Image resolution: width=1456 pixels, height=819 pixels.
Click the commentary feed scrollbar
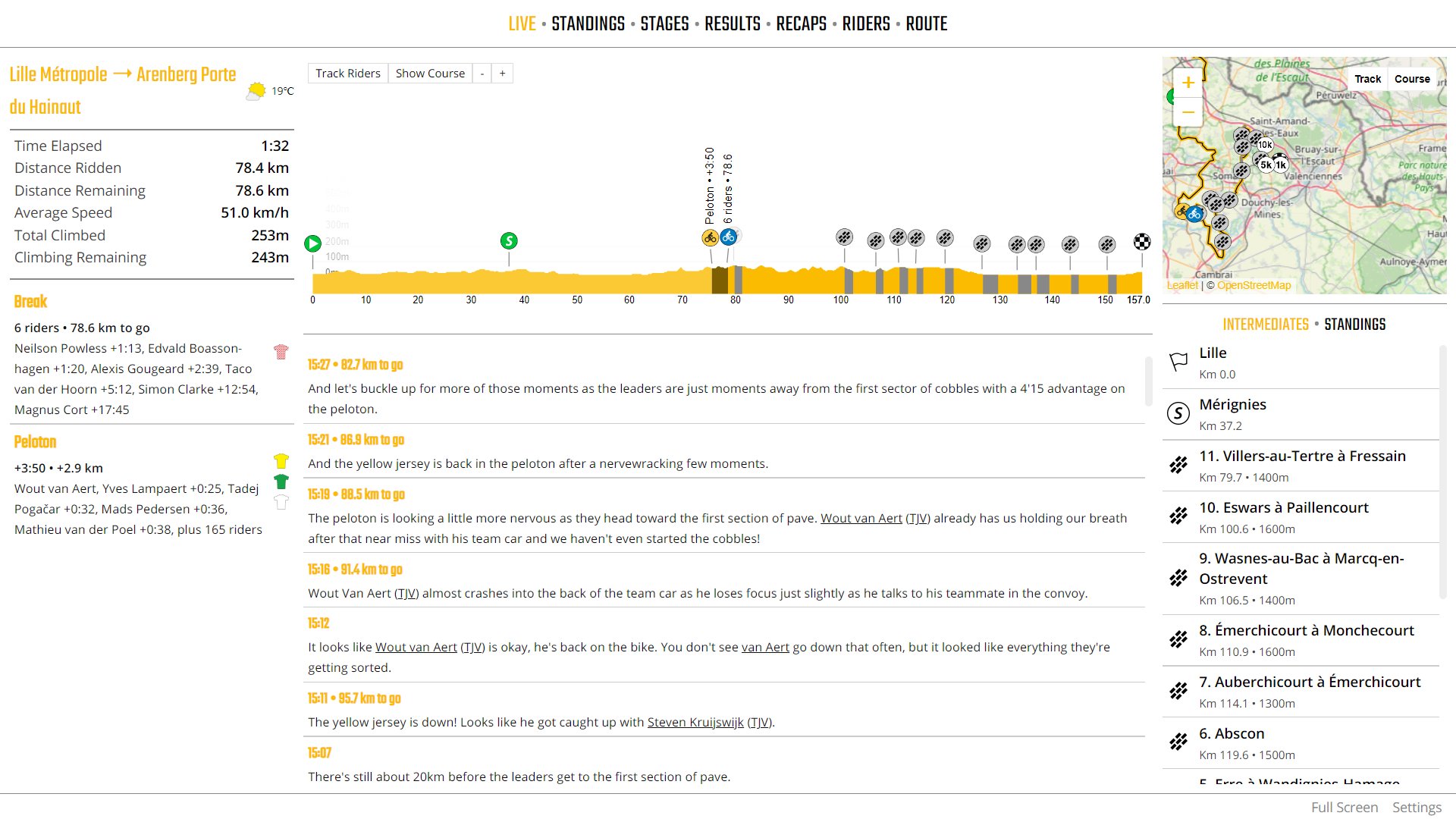point(1148,381)
